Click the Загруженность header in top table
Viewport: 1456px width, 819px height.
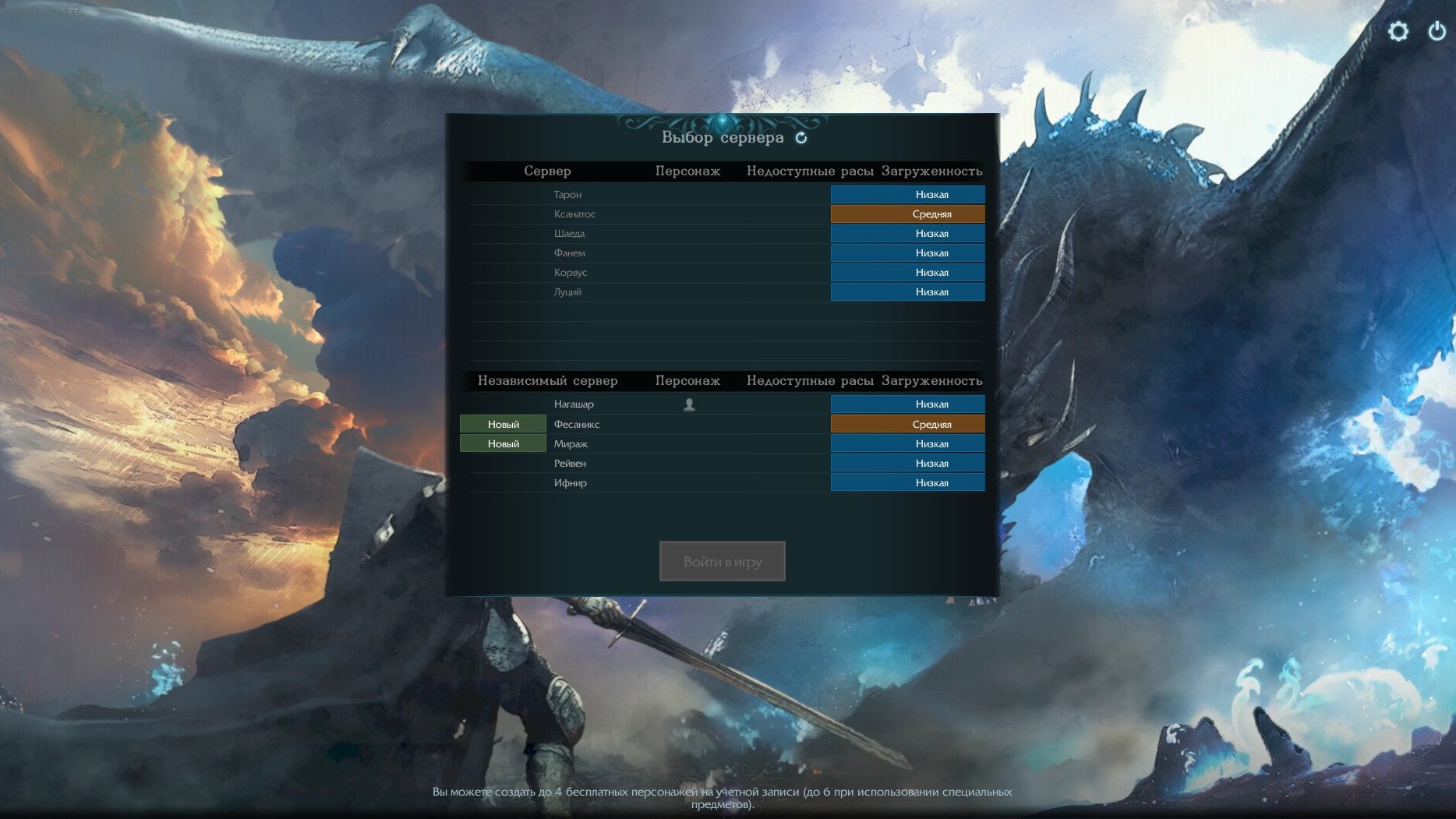coord(931,171)
